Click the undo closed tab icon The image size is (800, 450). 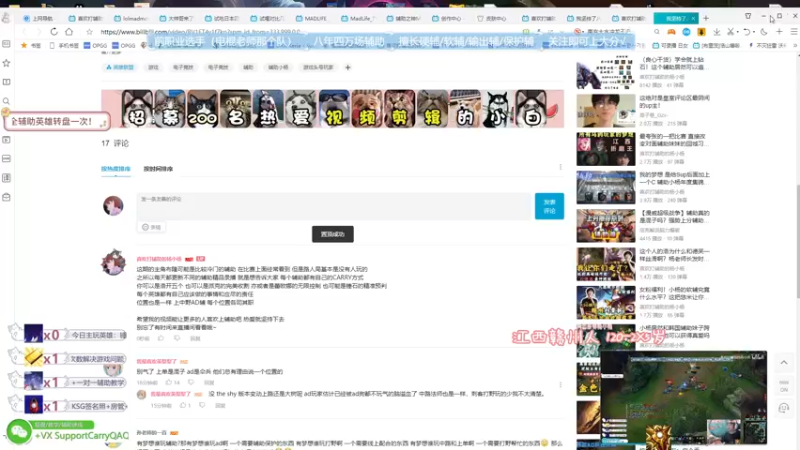click(746, 32)
